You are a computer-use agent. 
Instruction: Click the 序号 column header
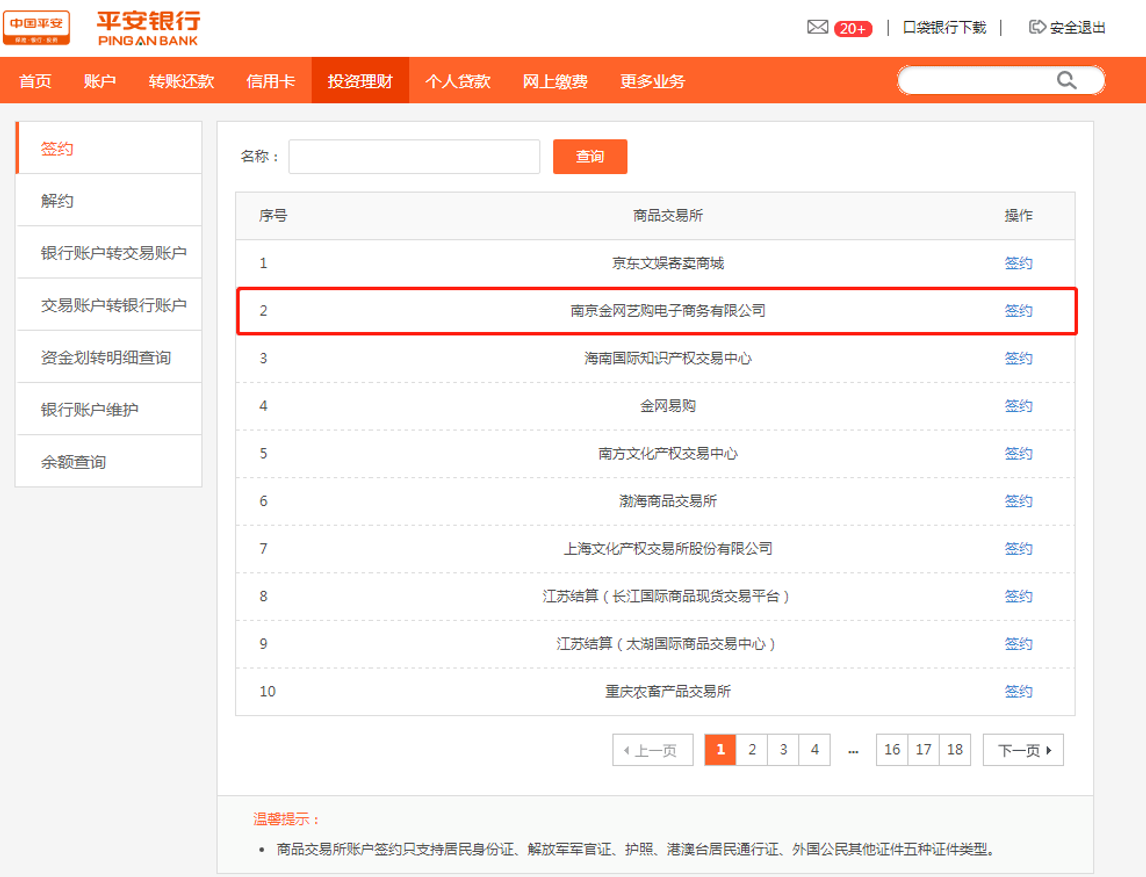click(273, 216)
